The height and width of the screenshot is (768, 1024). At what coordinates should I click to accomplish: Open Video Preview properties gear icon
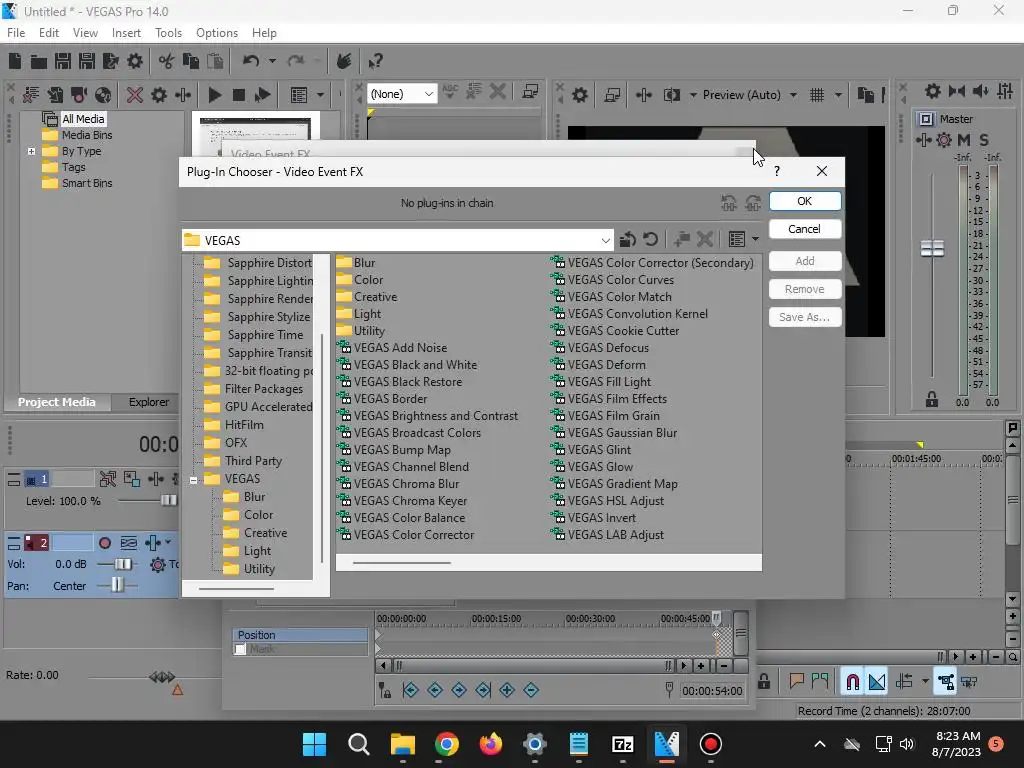pos(579,95)
